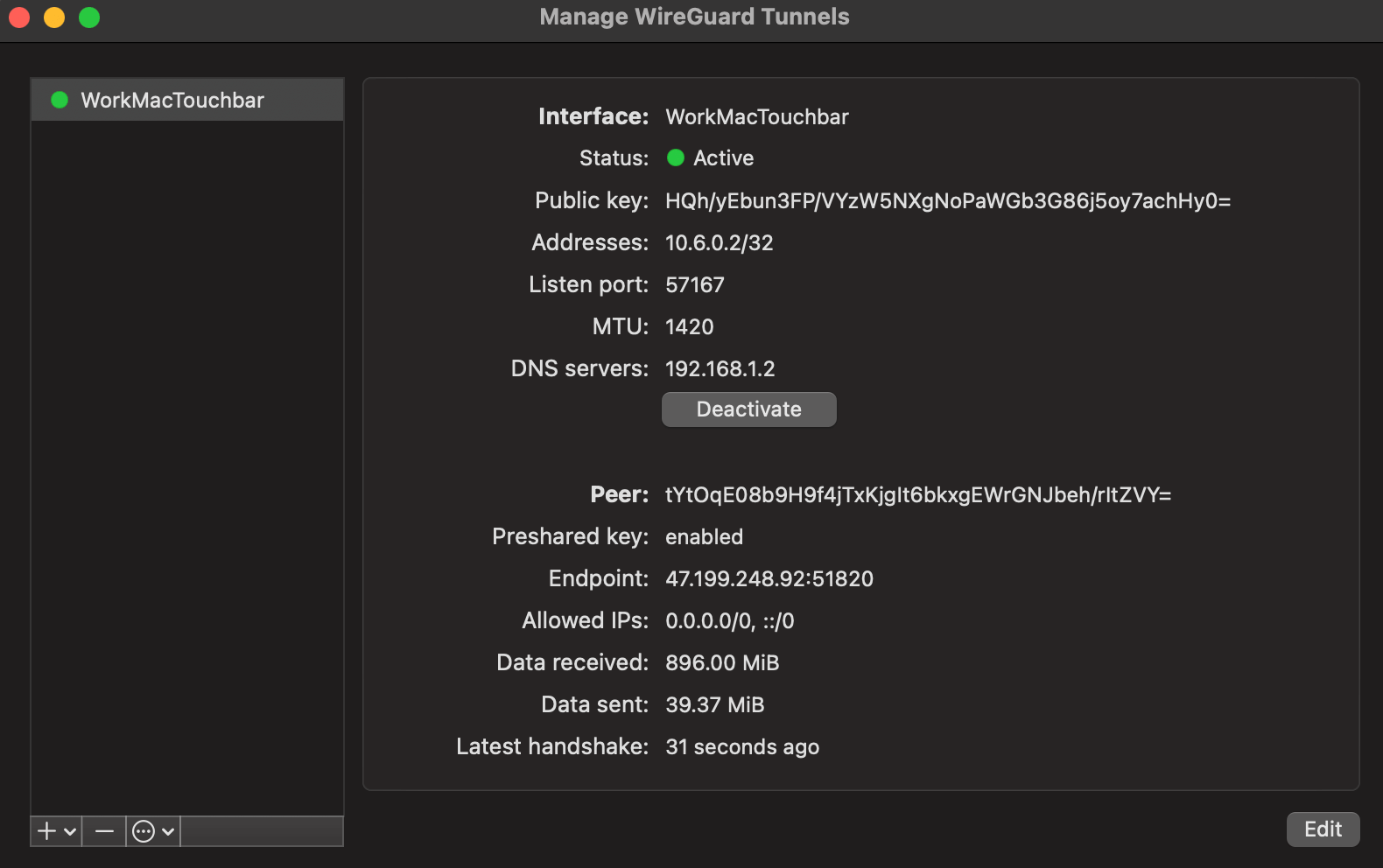The height and width of the screenshot is (868, 1383).
Task: Click the Deactivate button
Action: point(749,409)
